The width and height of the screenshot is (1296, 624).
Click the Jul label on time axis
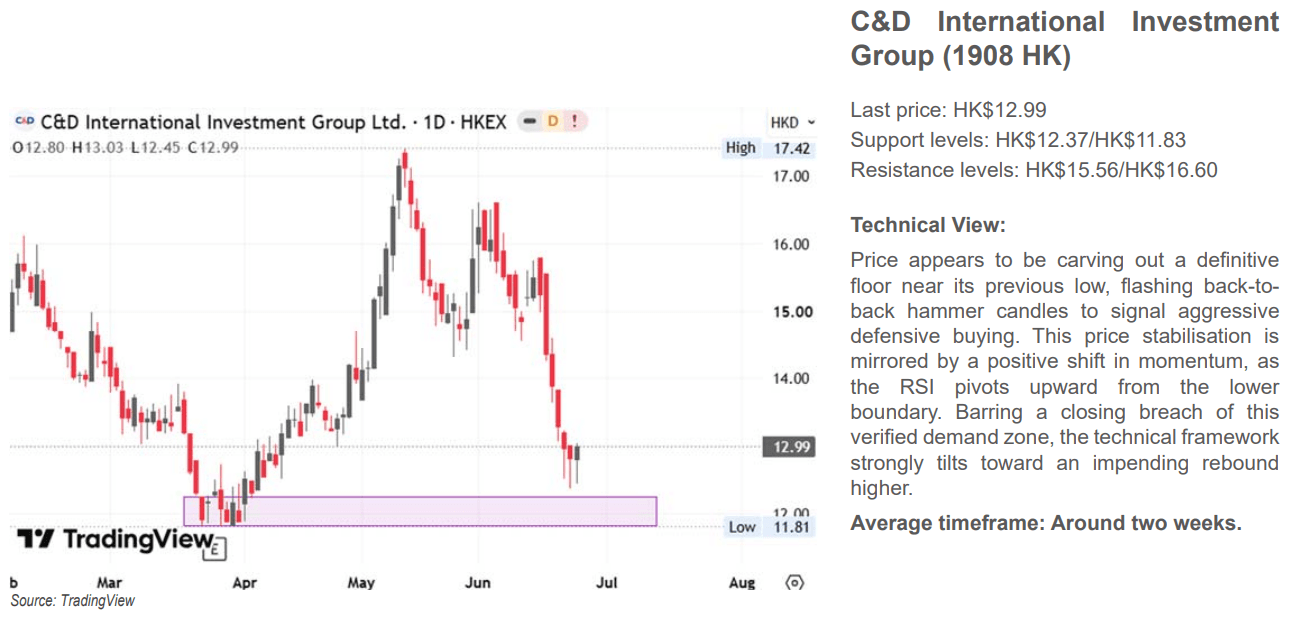[x=608, y=583]
